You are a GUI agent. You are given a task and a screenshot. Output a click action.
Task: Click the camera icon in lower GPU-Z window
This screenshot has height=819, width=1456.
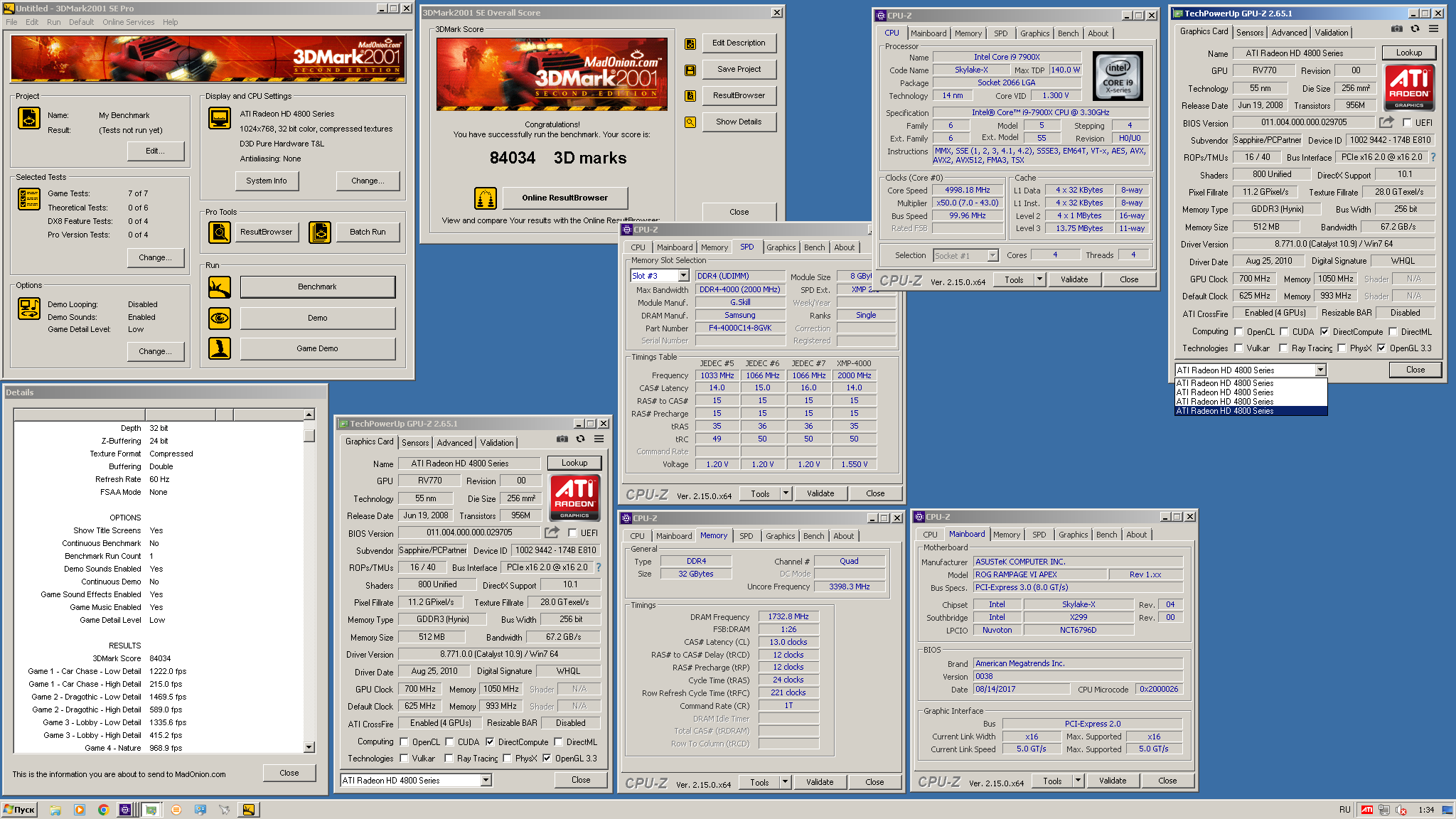pos(562,439)
